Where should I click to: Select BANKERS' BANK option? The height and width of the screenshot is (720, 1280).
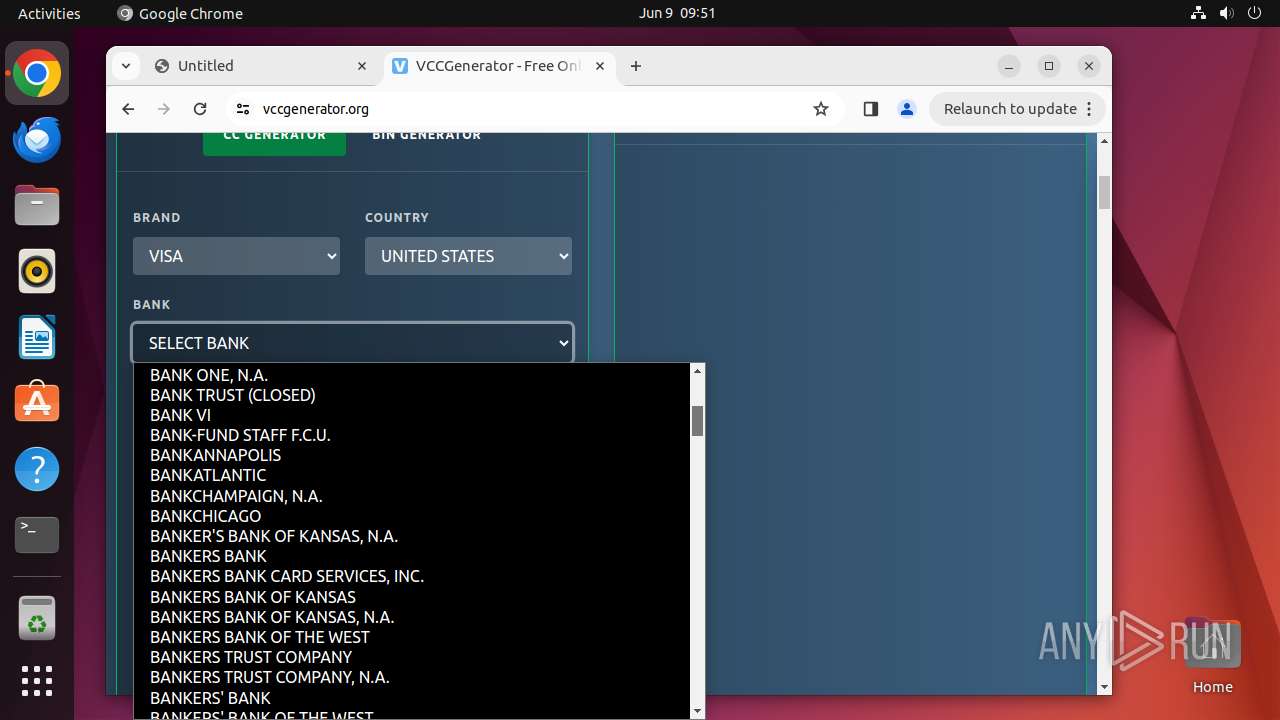coord(412,698)
